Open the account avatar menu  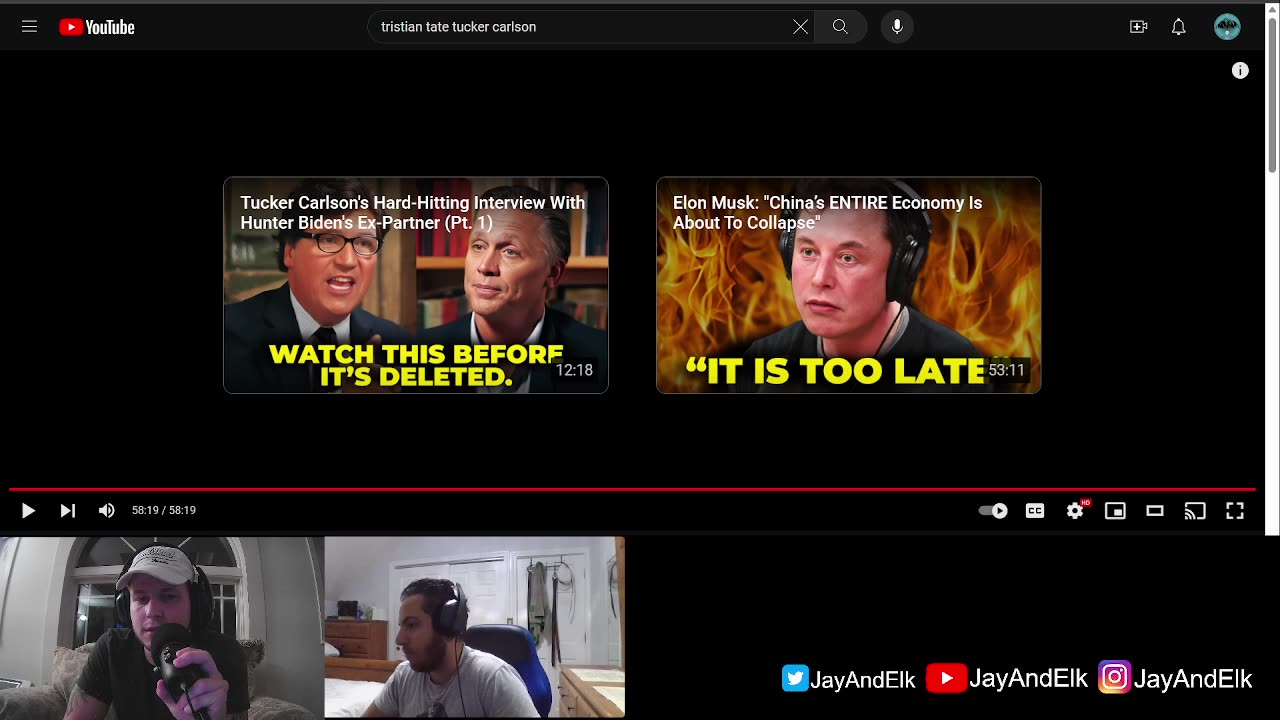(x=1227, y=27)
